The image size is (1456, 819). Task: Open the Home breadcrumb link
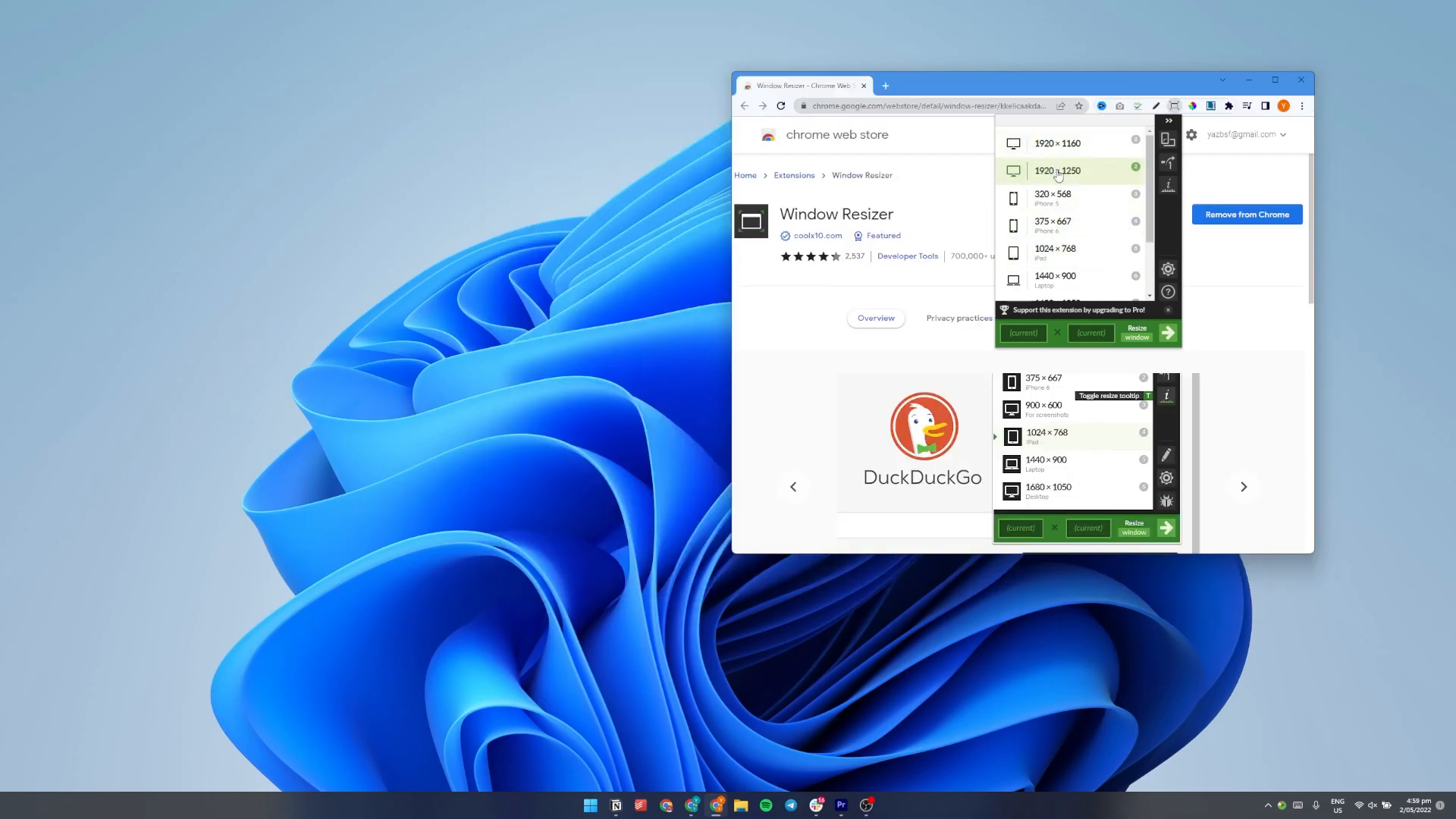pyautogui.click(x=745, y=175)
